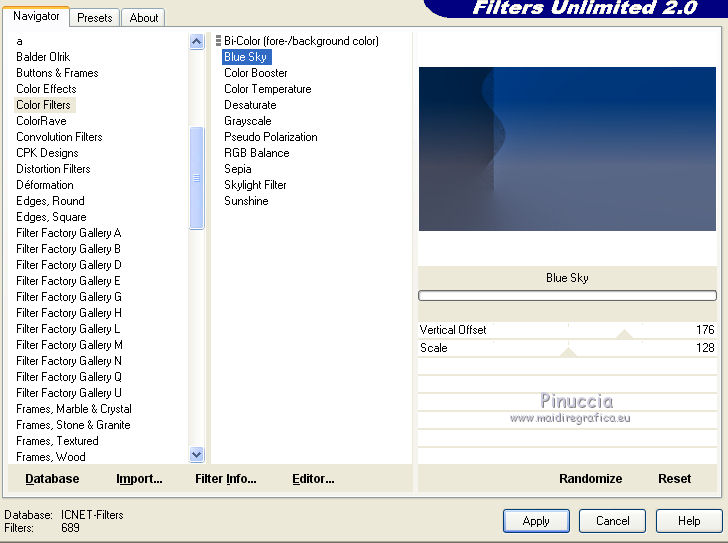The width and height of the screenshot is (728, 543).
Task: Select Filter Factory Gallery Q
Action: (69, 377)
